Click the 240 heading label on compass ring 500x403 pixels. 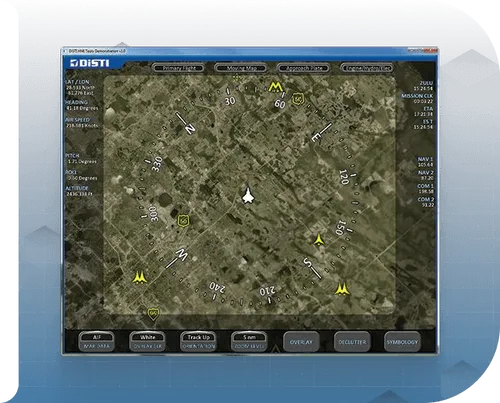(x=217, y=287)
